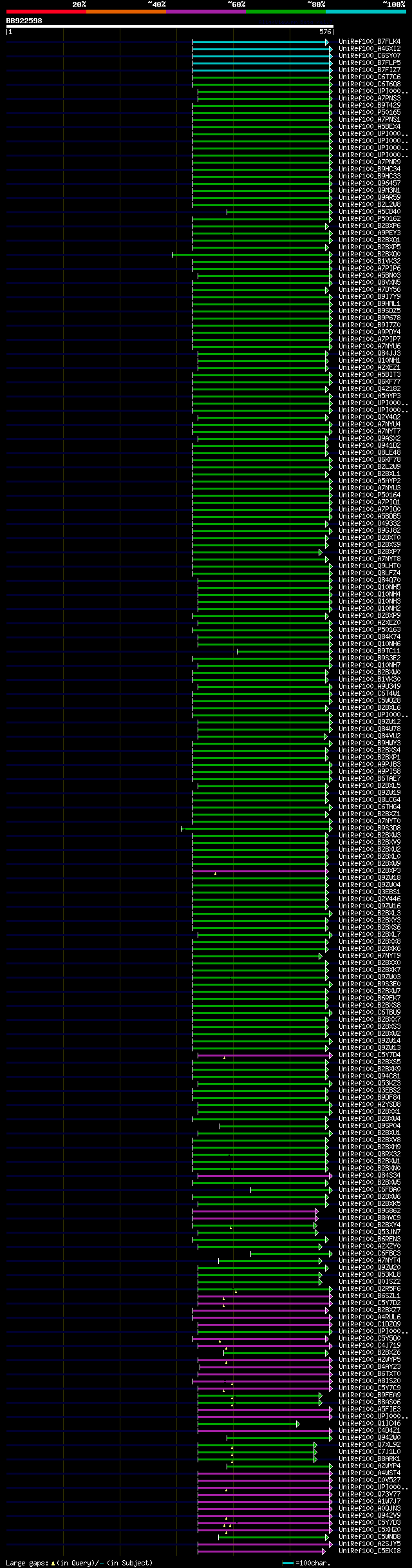This screenshot has height=1568, width=412.
Task: Click UniRef100_A5FIE3 label
Action: click(370, 1410)
